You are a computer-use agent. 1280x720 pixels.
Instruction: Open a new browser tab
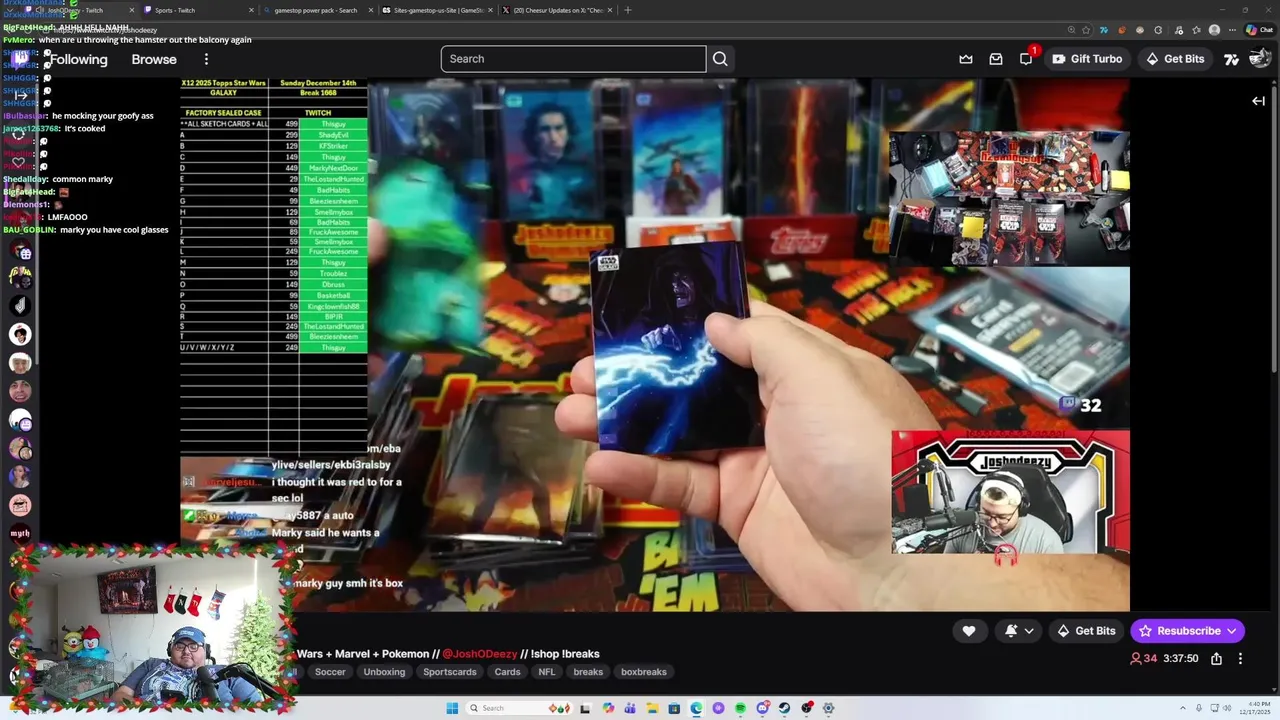tap(628, 10)
